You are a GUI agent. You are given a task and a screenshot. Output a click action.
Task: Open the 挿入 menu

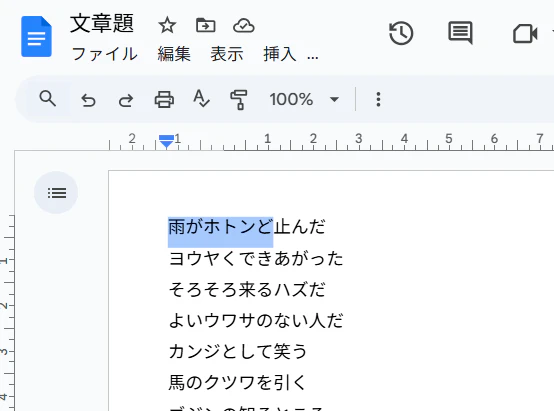click(279, 54)
